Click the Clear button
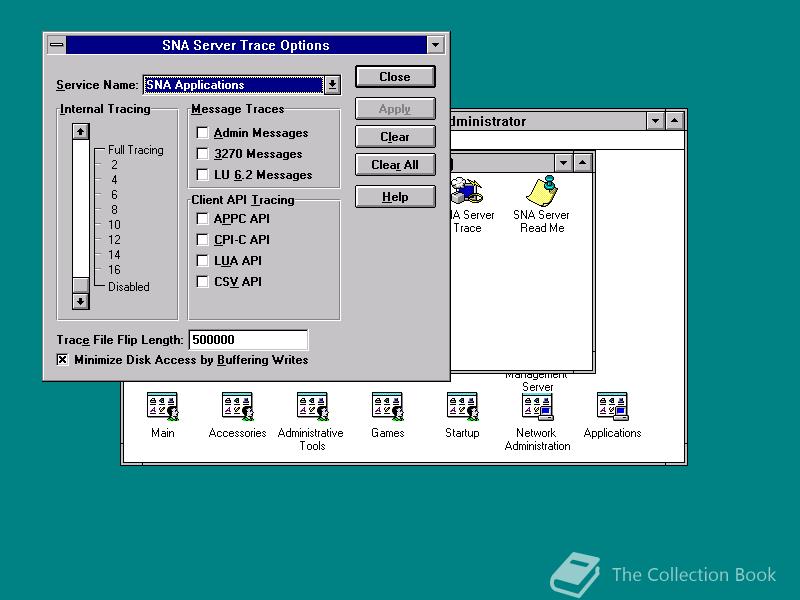This screenshot has width=800, height=600. click(395, 137)
